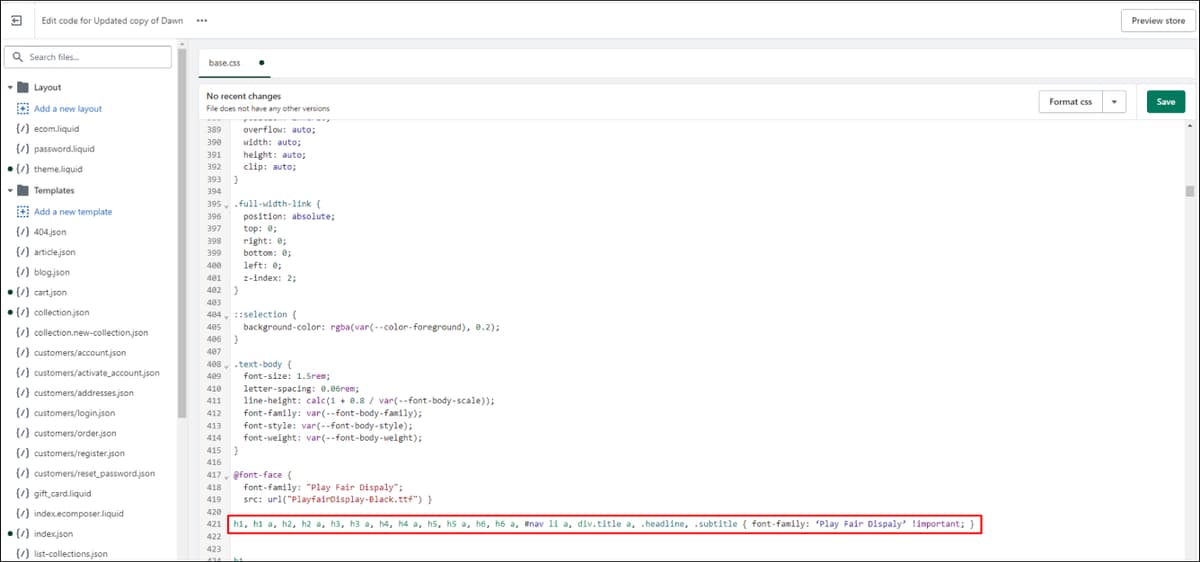Click the background-color rgba code line
1200x562 pixels.
370,327
